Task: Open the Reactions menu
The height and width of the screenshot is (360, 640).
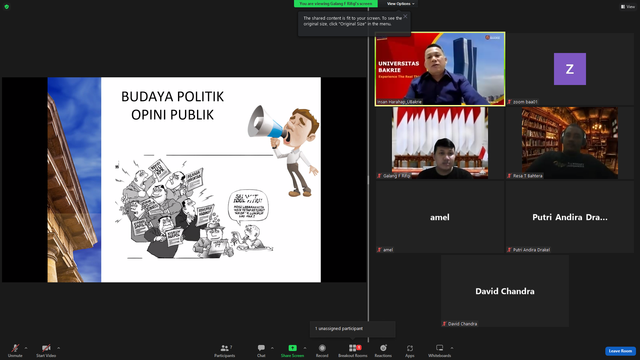Action: pyautogui.click(x=383, y=350)
